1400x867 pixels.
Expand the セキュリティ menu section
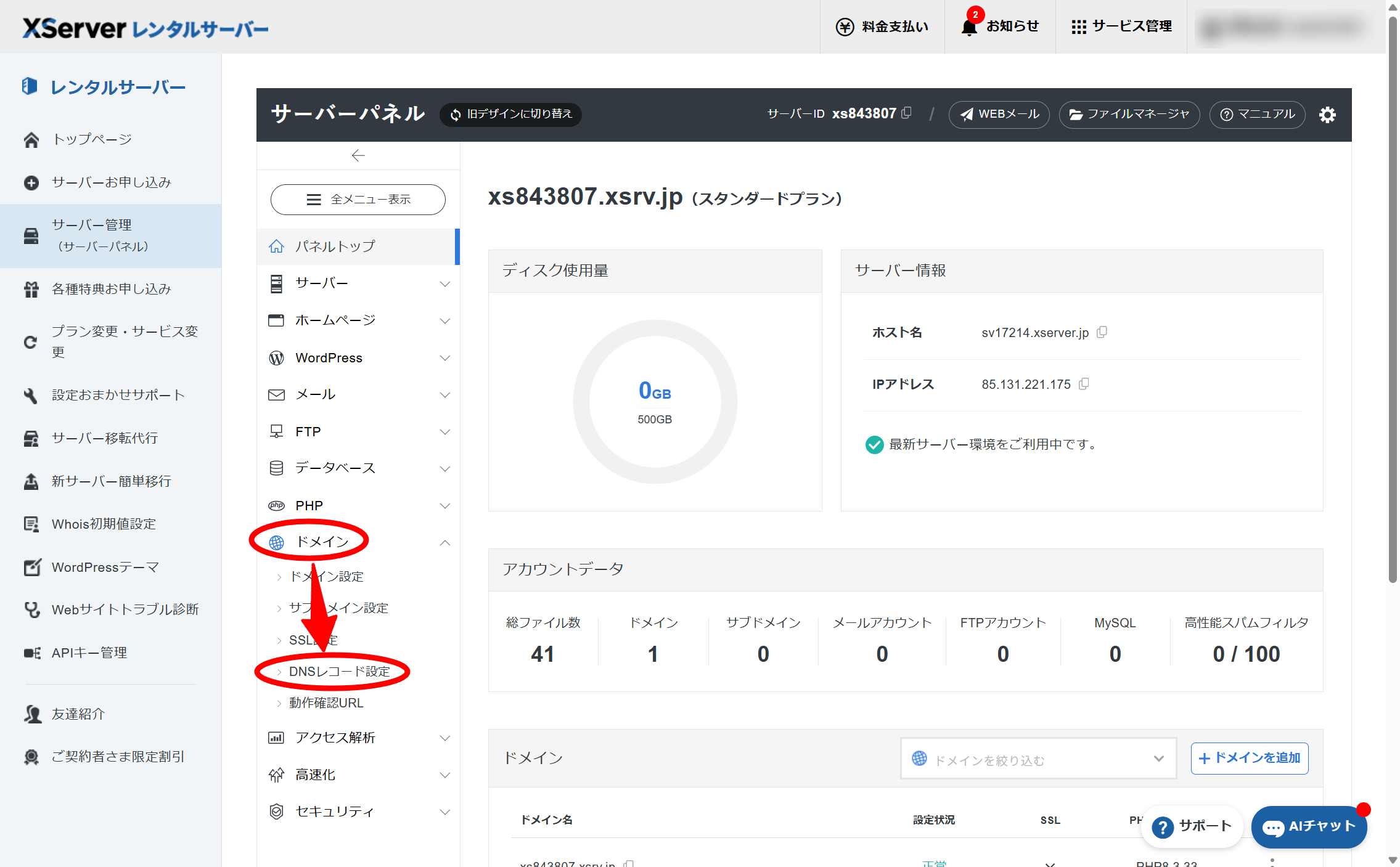point(358,812)
